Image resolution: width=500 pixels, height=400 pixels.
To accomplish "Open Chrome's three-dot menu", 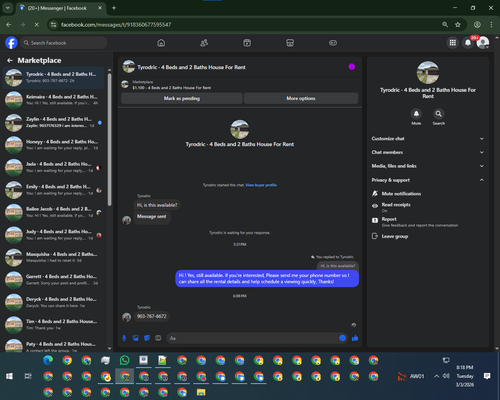I will (491, 25).
